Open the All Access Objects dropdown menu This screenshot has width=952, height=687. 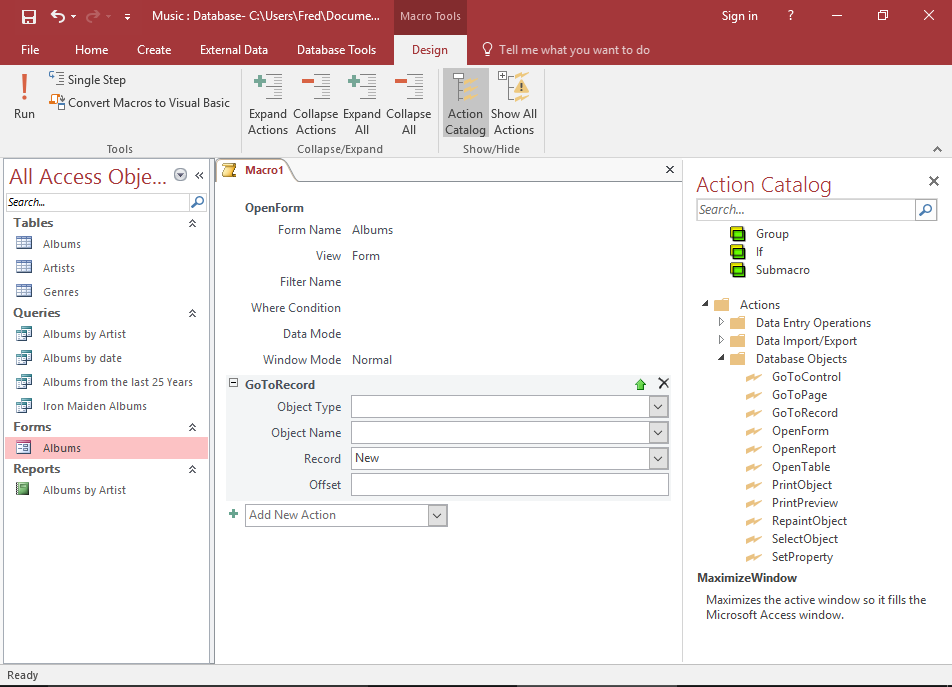point(180,175)
